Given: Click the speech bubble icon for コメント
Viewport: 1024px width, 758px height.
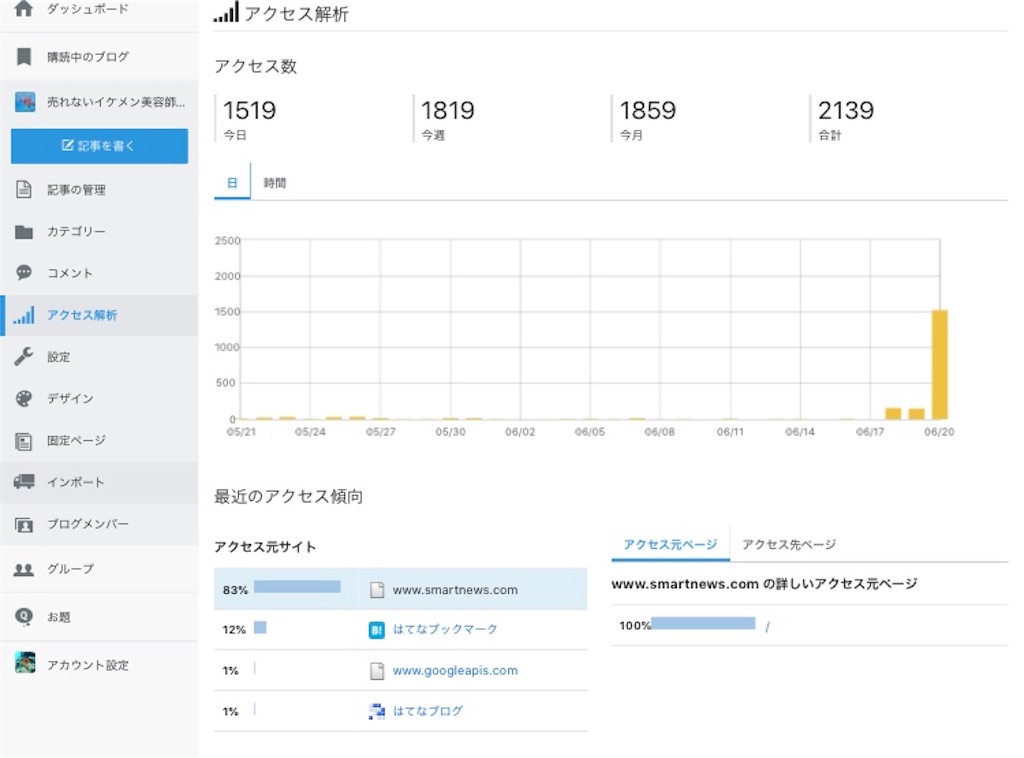Looking at the screenshot, I should (24, 272).
